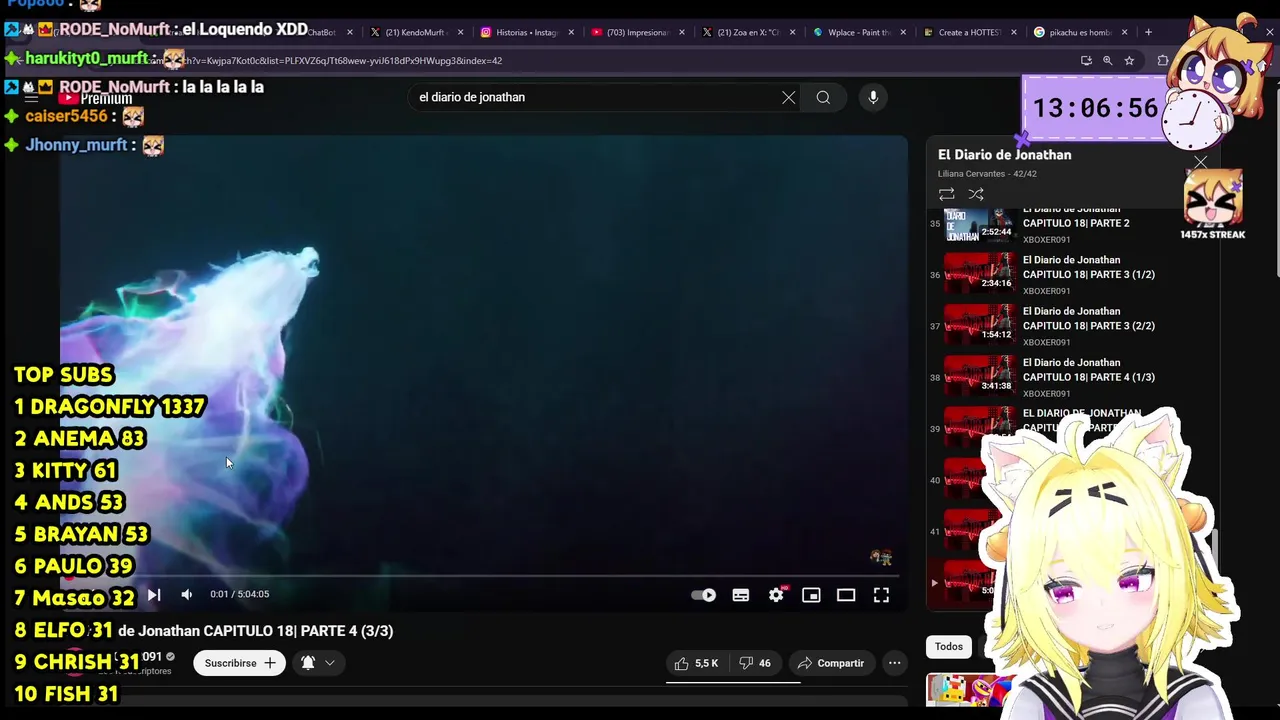The width and height of the screenshot is (1280, 720).
Task: Play CAPITULO 18 PARTE 3 (1/2) item
Action: (1070, 275)
